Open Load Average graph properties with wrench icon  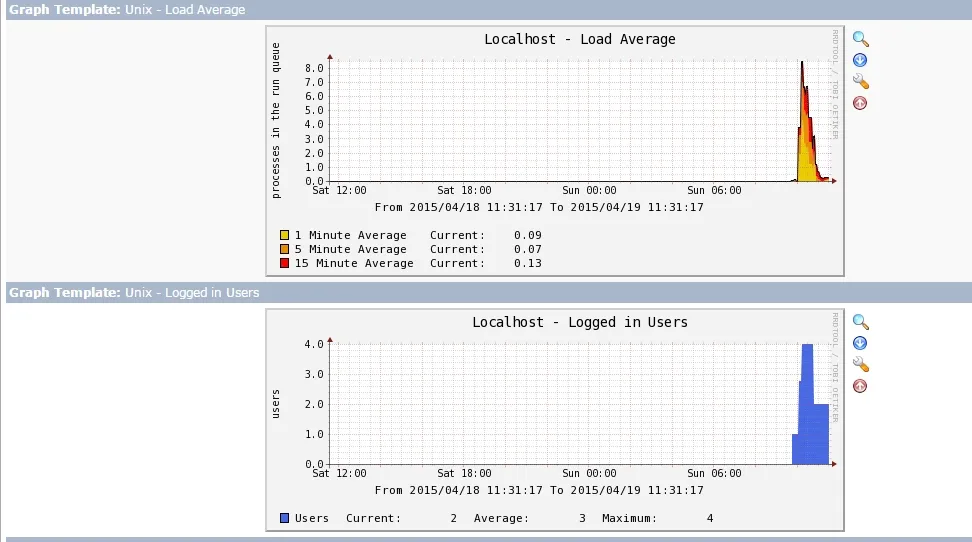coord(860,81)
